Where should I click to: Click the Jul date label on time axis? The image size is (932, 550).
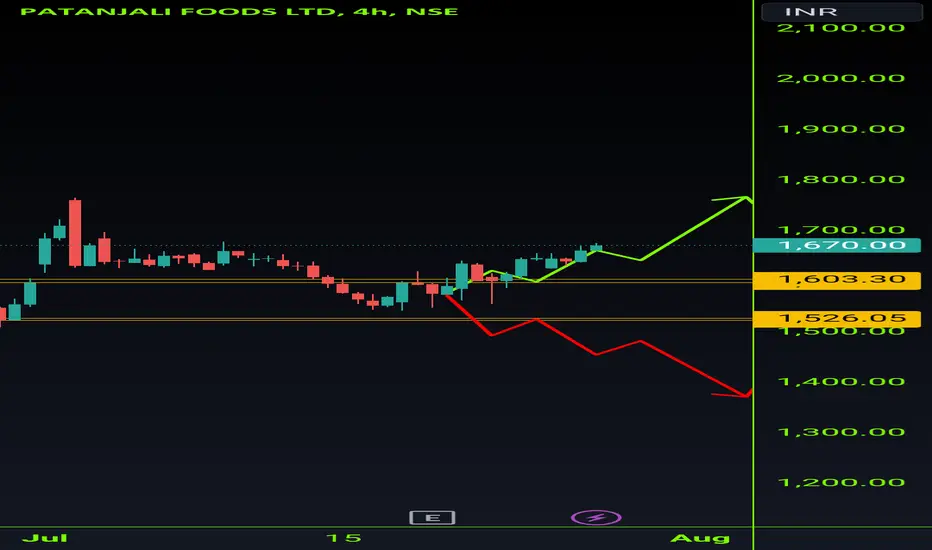coord(45,538)
